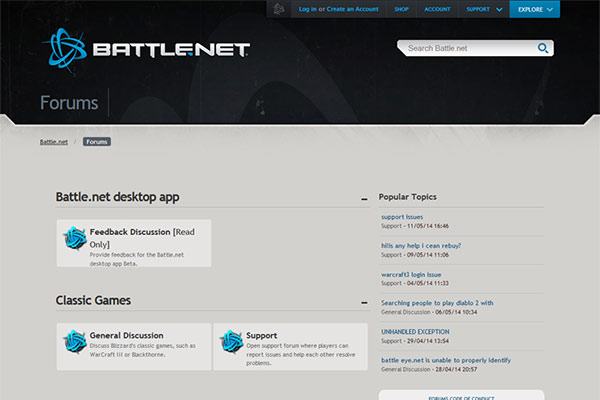This screenshot has height=400, width=600.
Task: Expand the Support dropdown in top bar
Action: click(x=484, y=9)
